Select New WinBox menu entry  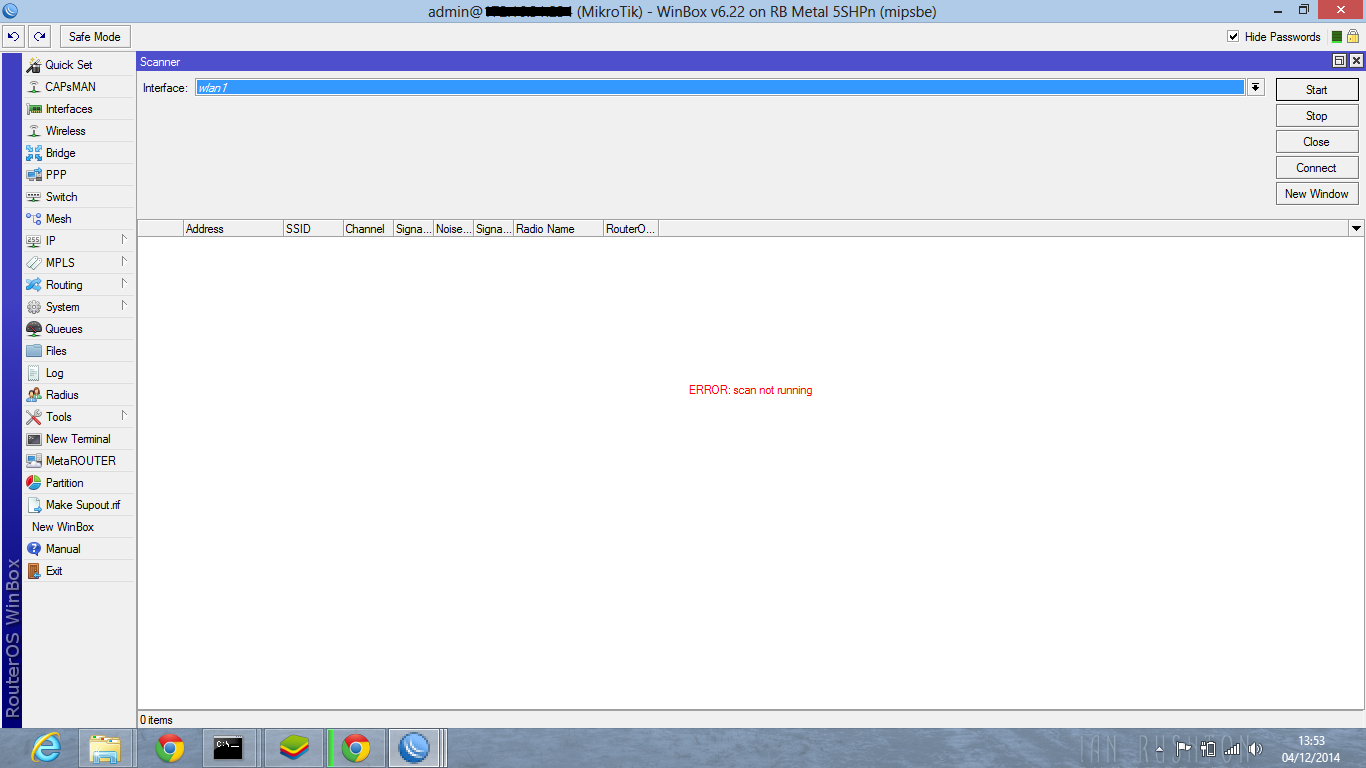click(78, 527)
